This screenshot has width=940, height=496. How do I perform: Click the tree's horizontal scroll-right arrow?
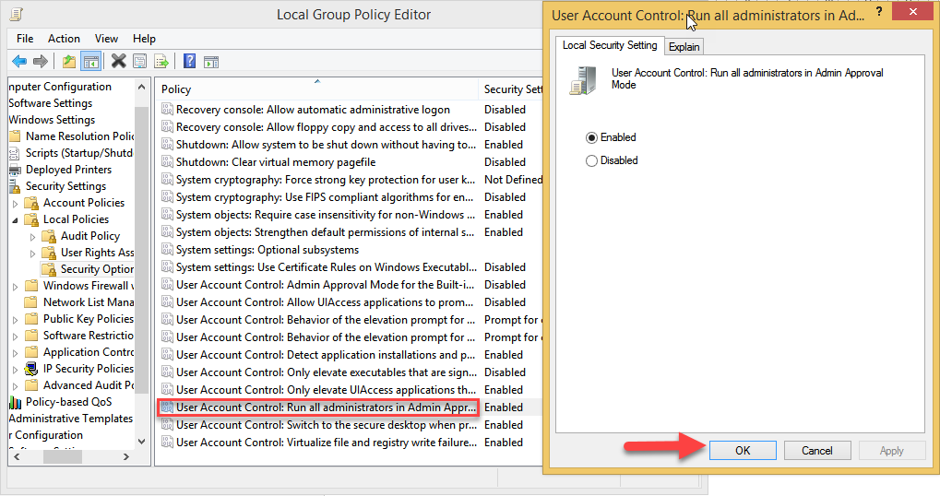coord(126,457)
